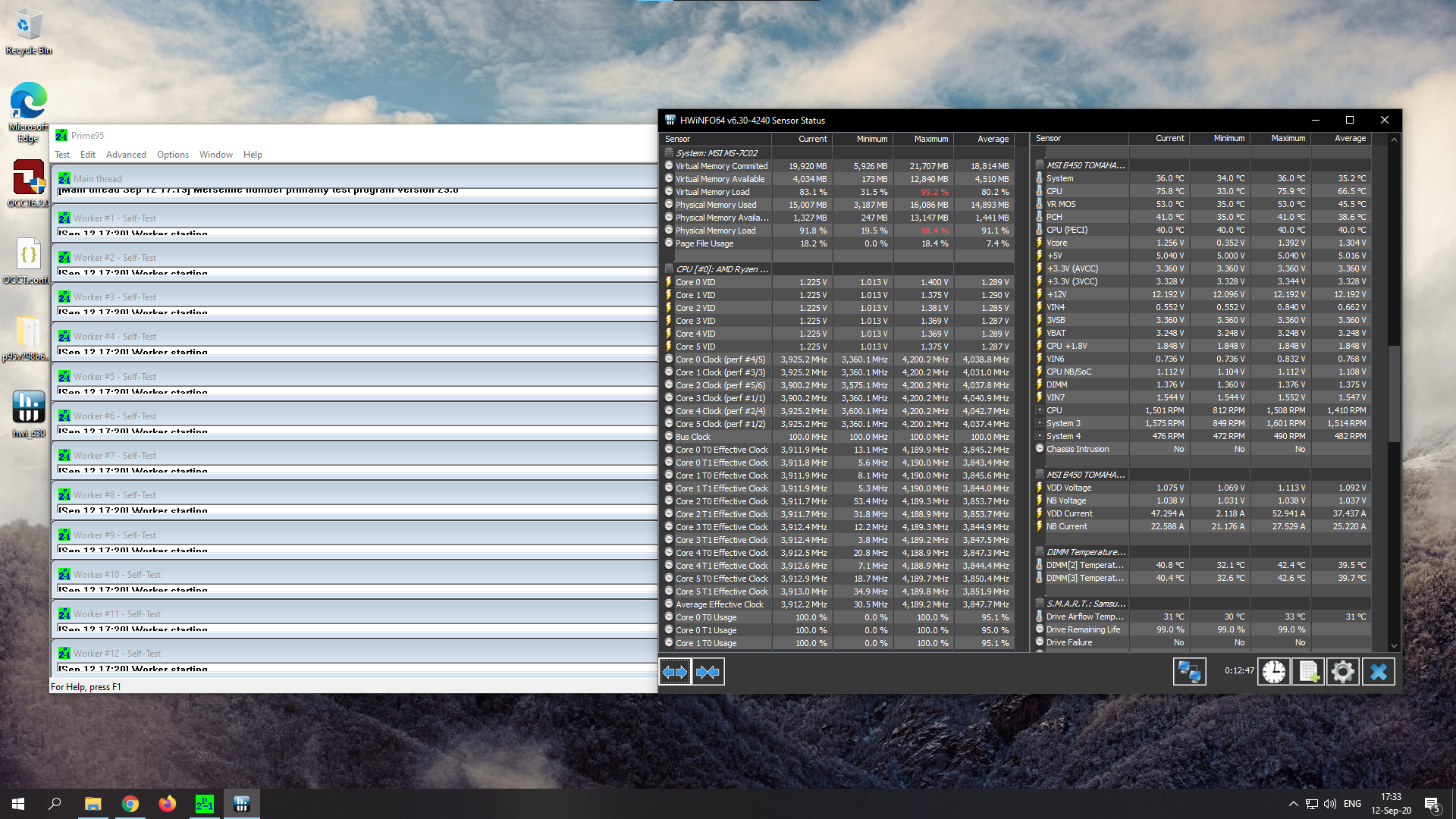Screen dimensions: 1456x819
Task: Click the HWiNFO scrollbar up arrow
Action: point(1394,140)
